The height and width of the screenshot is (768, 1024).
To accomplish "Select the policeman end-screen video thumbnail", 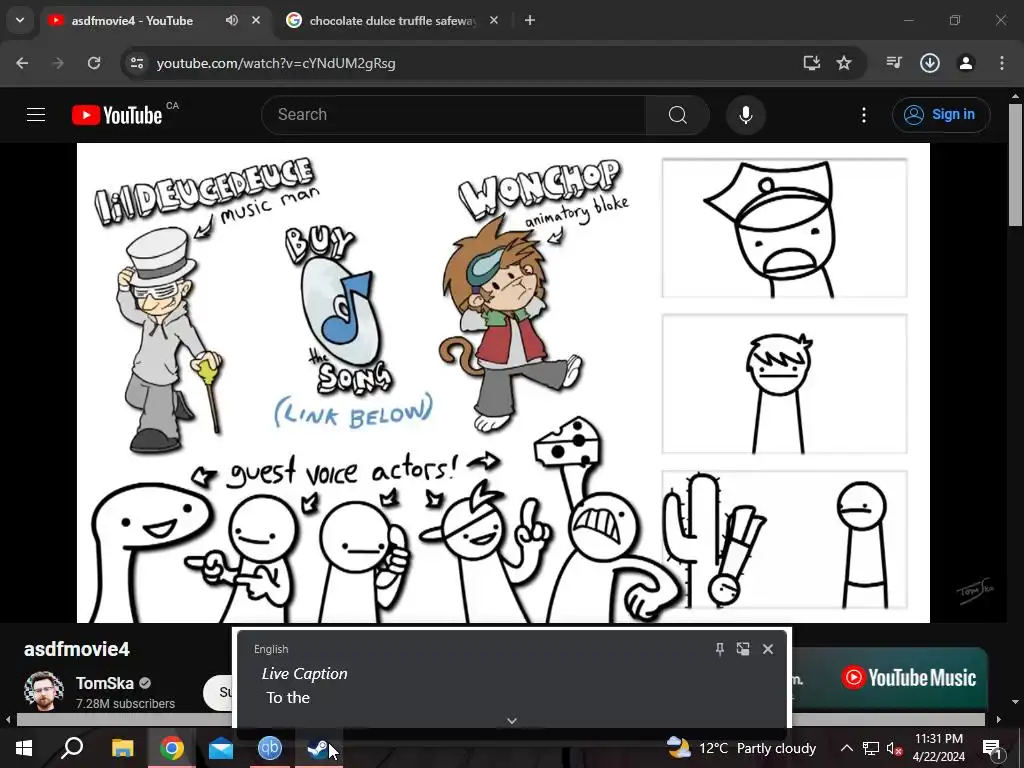I will pyautogui.click(x=784, y=228).
